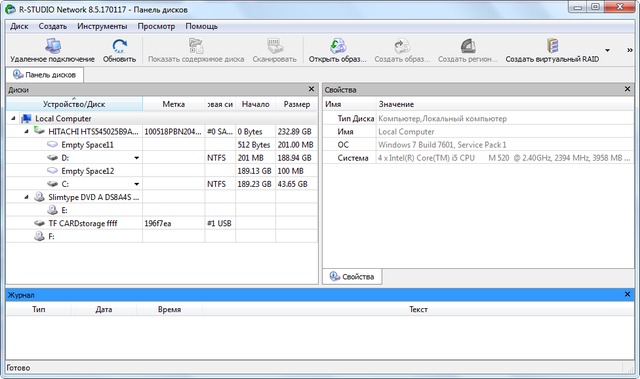
Task: Collapse the Local Computer tree node
Action: pos(13,118)
